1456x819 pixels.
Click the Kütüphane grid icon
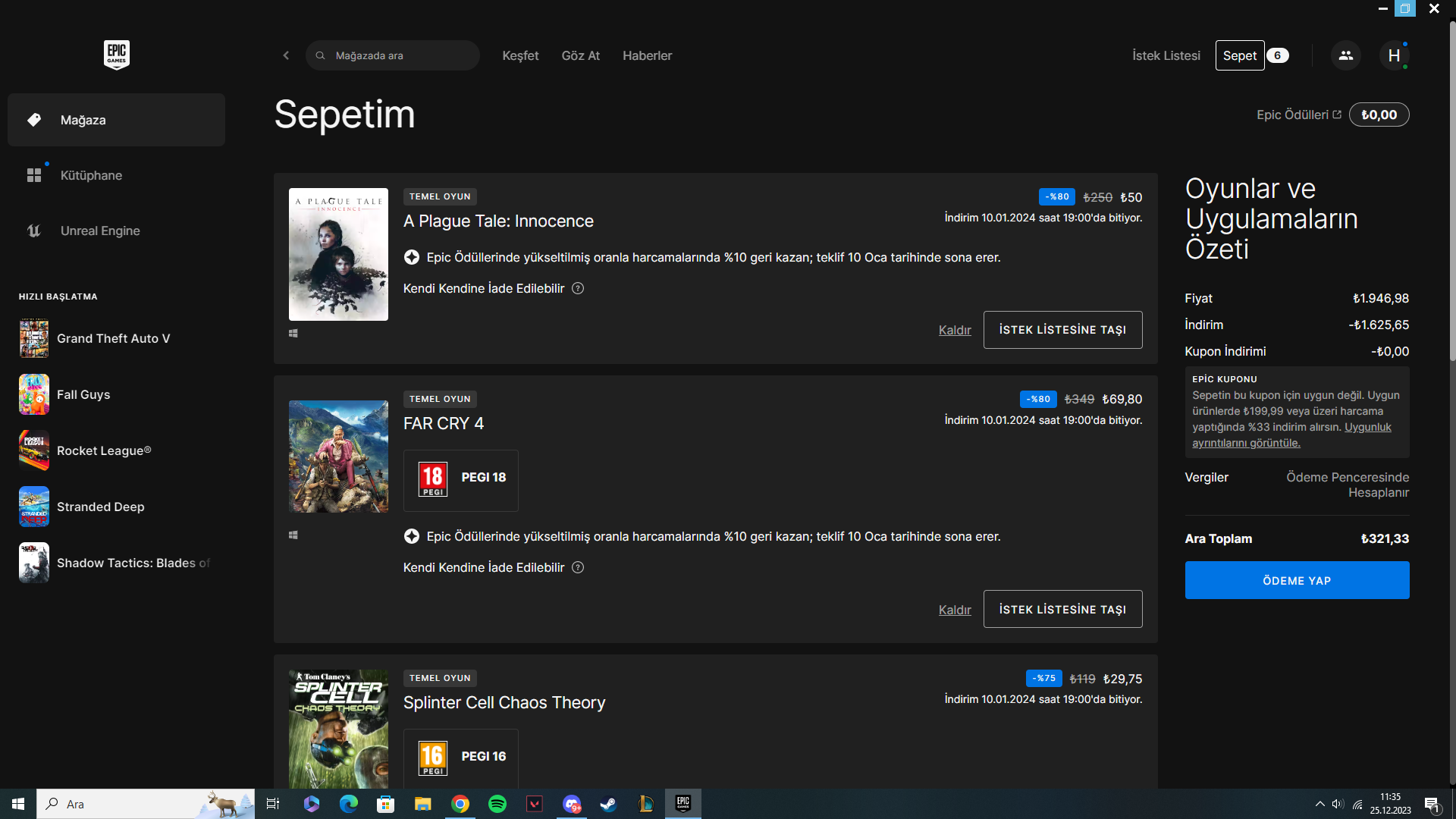pos(34,175)
